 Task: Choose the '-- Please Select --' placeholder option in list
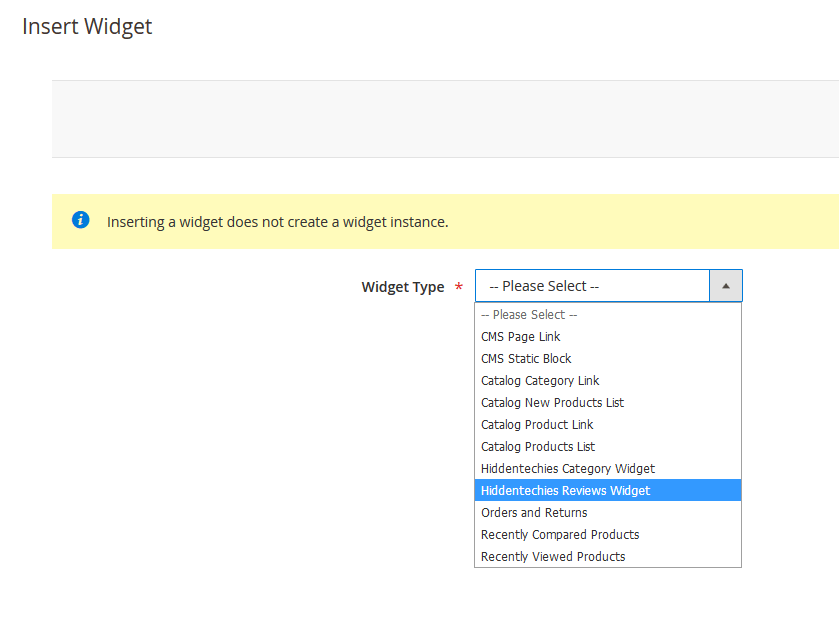coord(529,315)
